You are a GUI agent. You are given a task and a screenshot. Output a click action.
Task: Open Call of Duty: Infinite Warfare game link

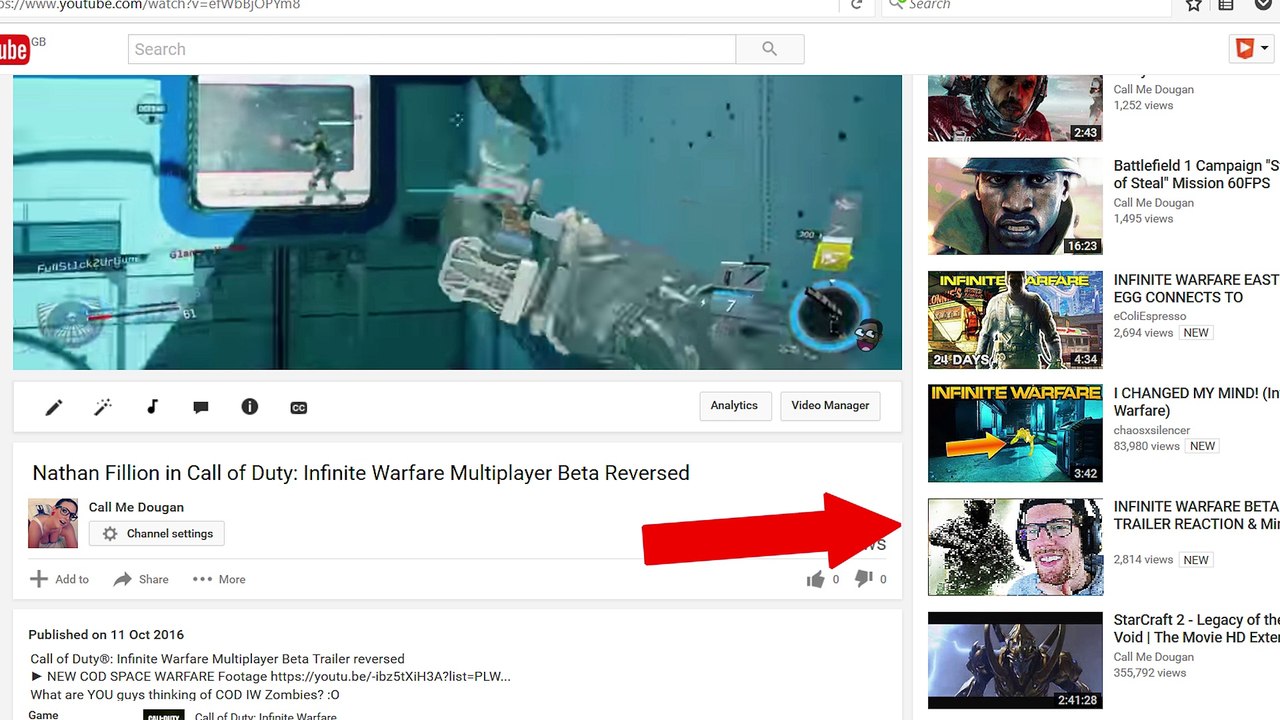tap(266, 716)
